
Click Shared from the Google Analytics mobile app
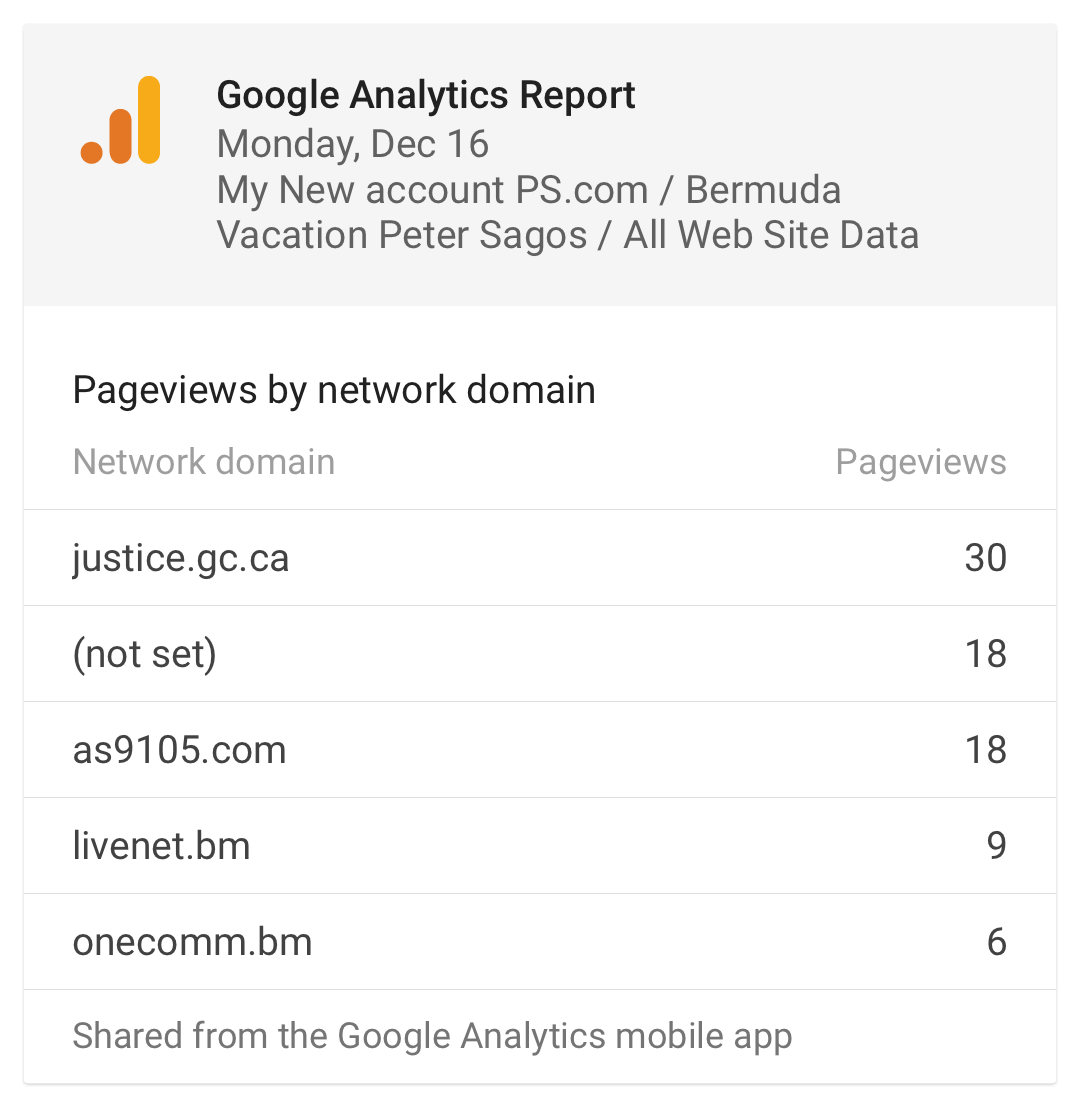pyautogui.click(x=432, y=1036)
